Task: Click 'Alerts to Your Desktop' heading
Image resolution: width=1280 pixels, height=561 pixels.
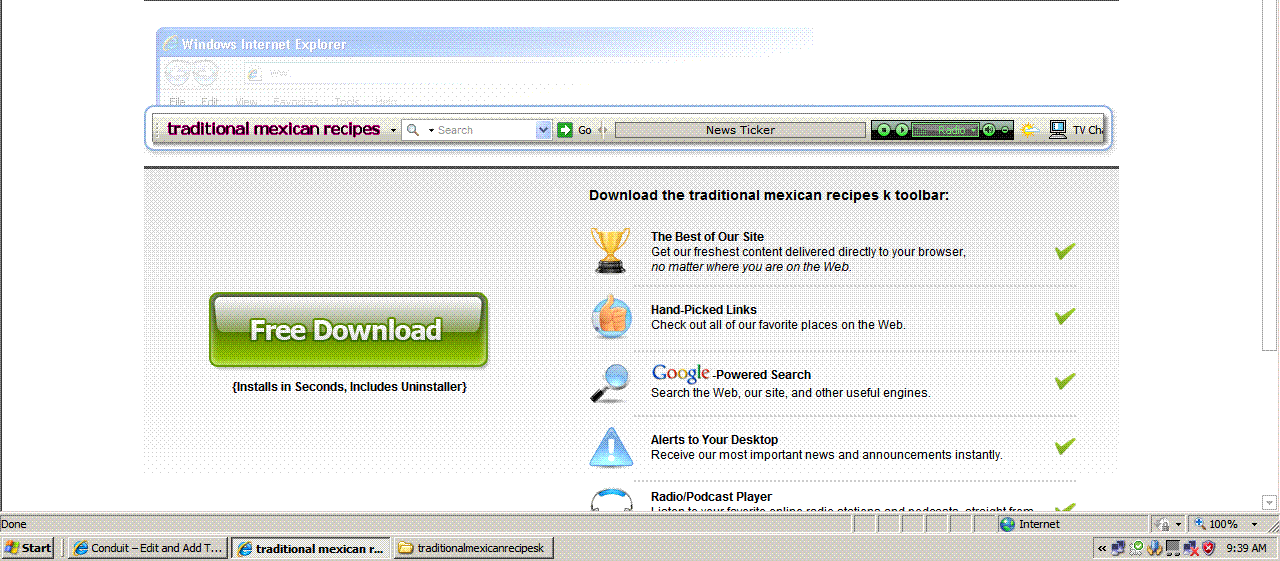Action: (714, 440)
